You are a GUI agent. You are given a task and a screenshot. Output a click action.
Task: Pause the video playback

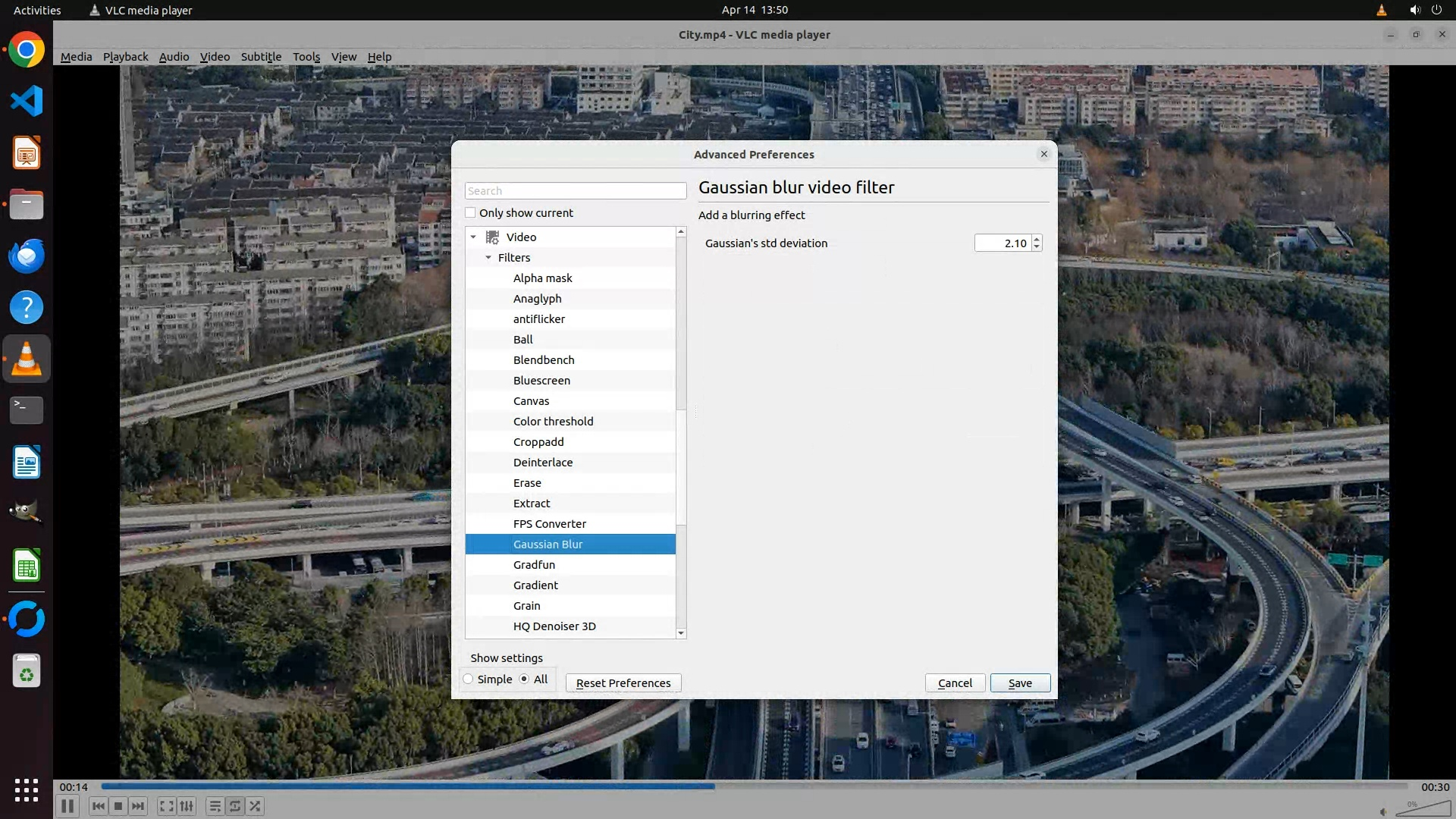[x=67, y=806]
